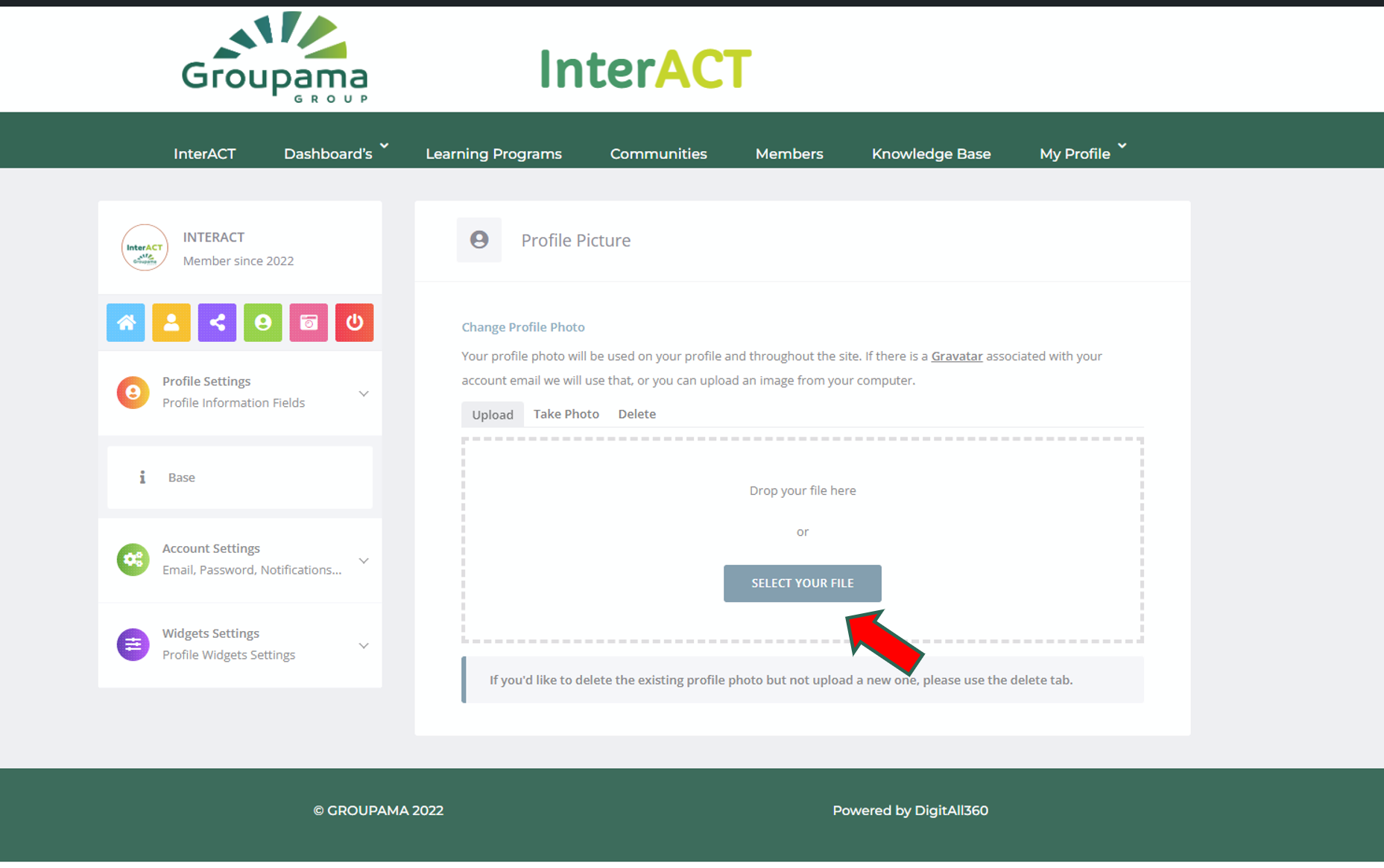Click the InterACT member avatar thumbnail

tap(145, 247)
